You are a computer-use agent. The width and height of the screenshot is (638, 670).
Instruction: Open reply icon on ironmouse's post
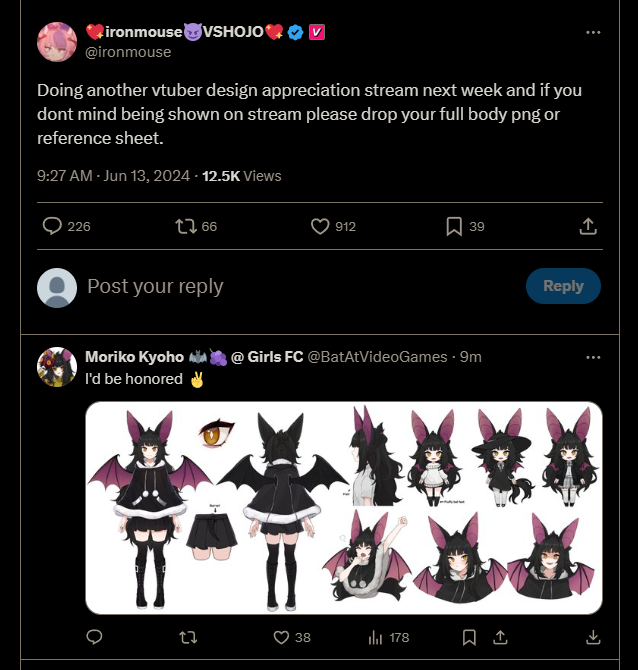tap(53, 227)
